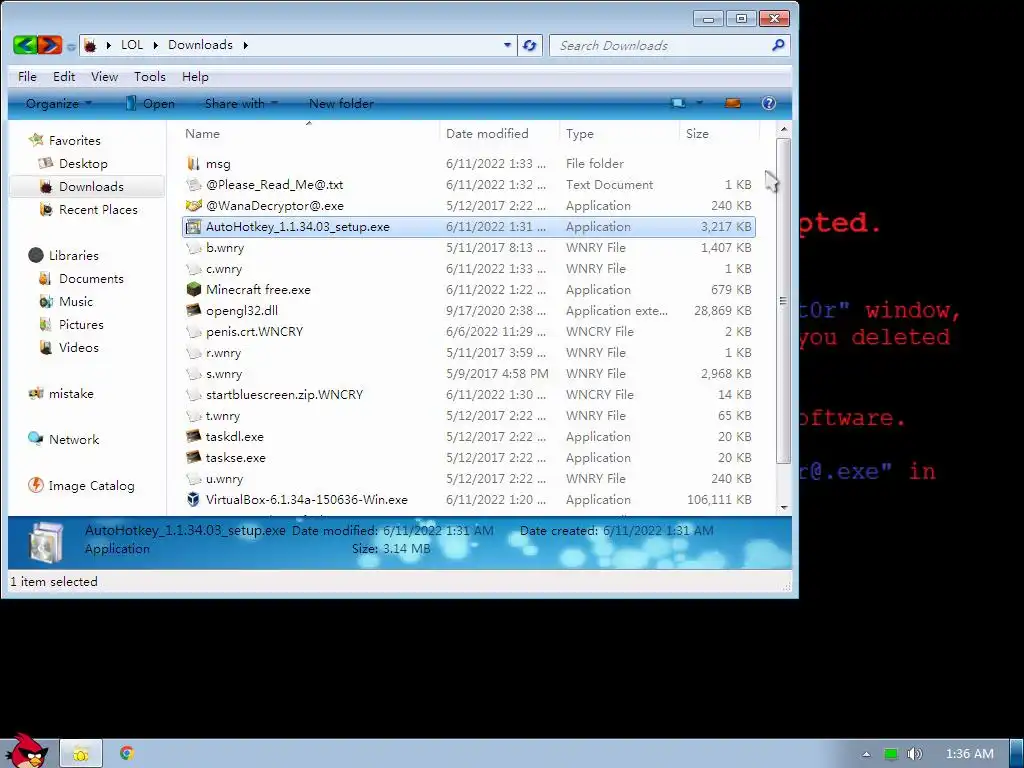The width and height of the screenshot is (1024, 768).
Task: Open the File menu
Action: click(x=27, y=76)
